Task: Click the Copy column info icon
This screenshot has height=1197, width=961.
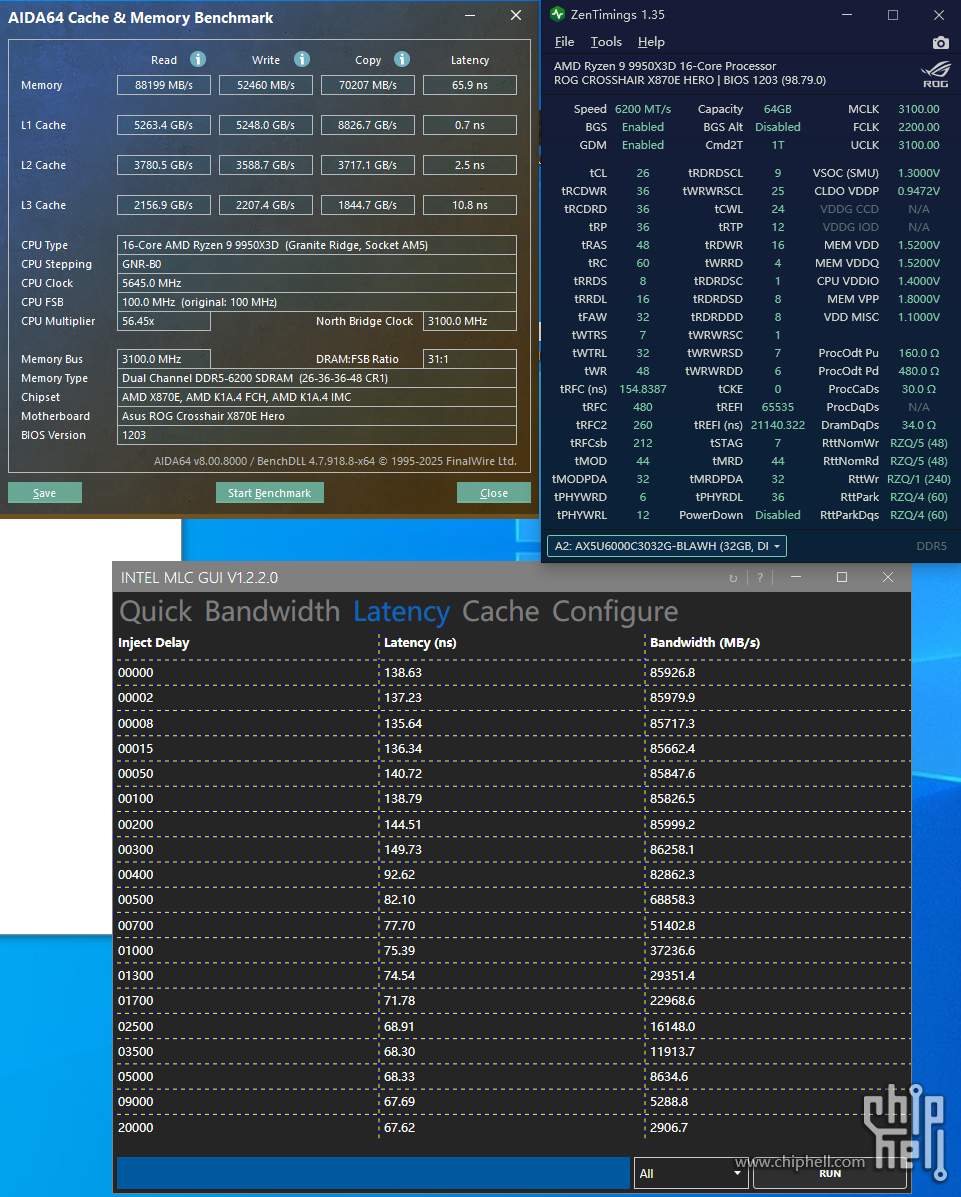Action: tap(401, 60)
